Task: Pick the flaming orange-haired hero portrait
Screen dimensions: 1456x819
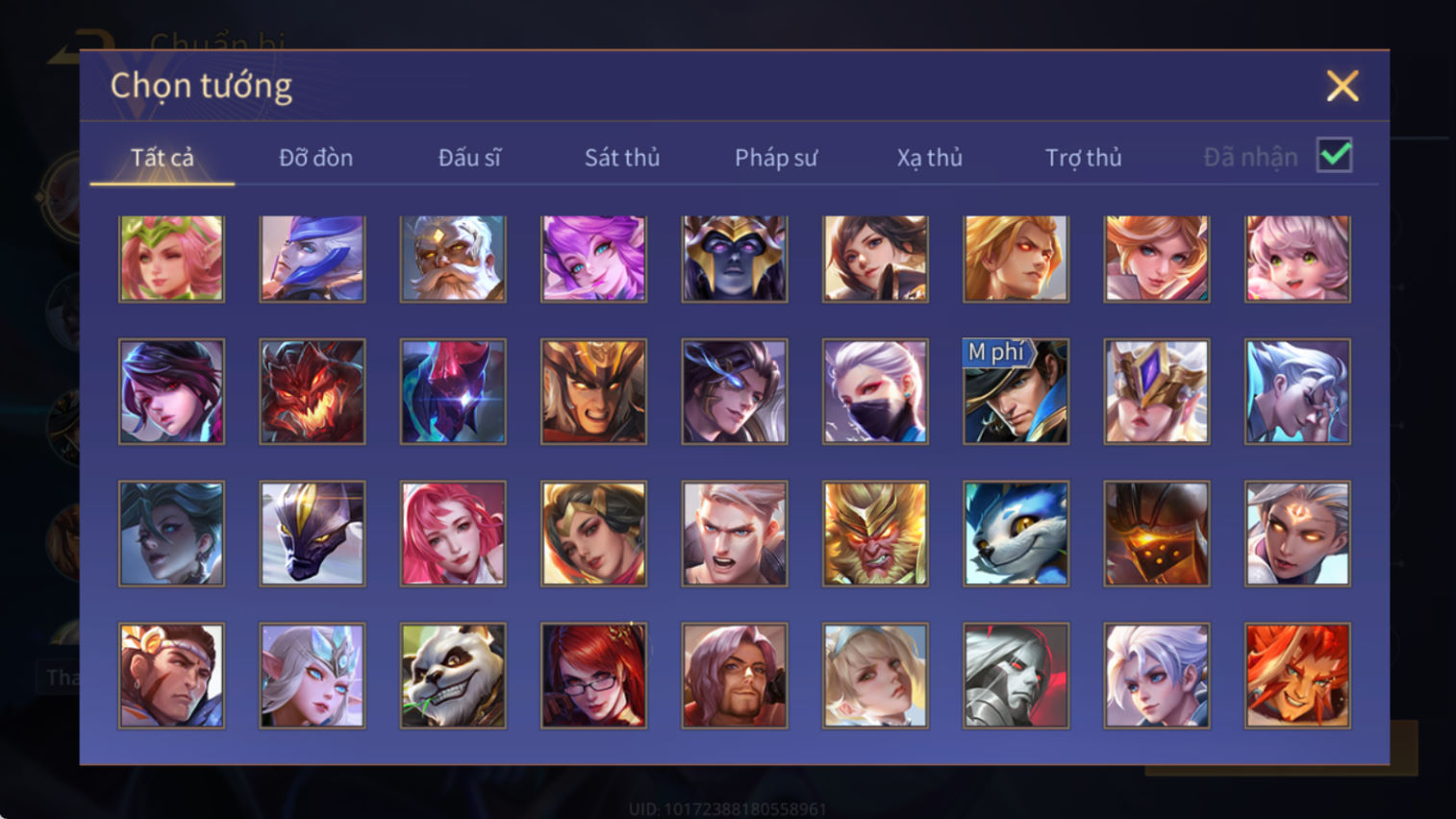Action: coord(1297,676)
